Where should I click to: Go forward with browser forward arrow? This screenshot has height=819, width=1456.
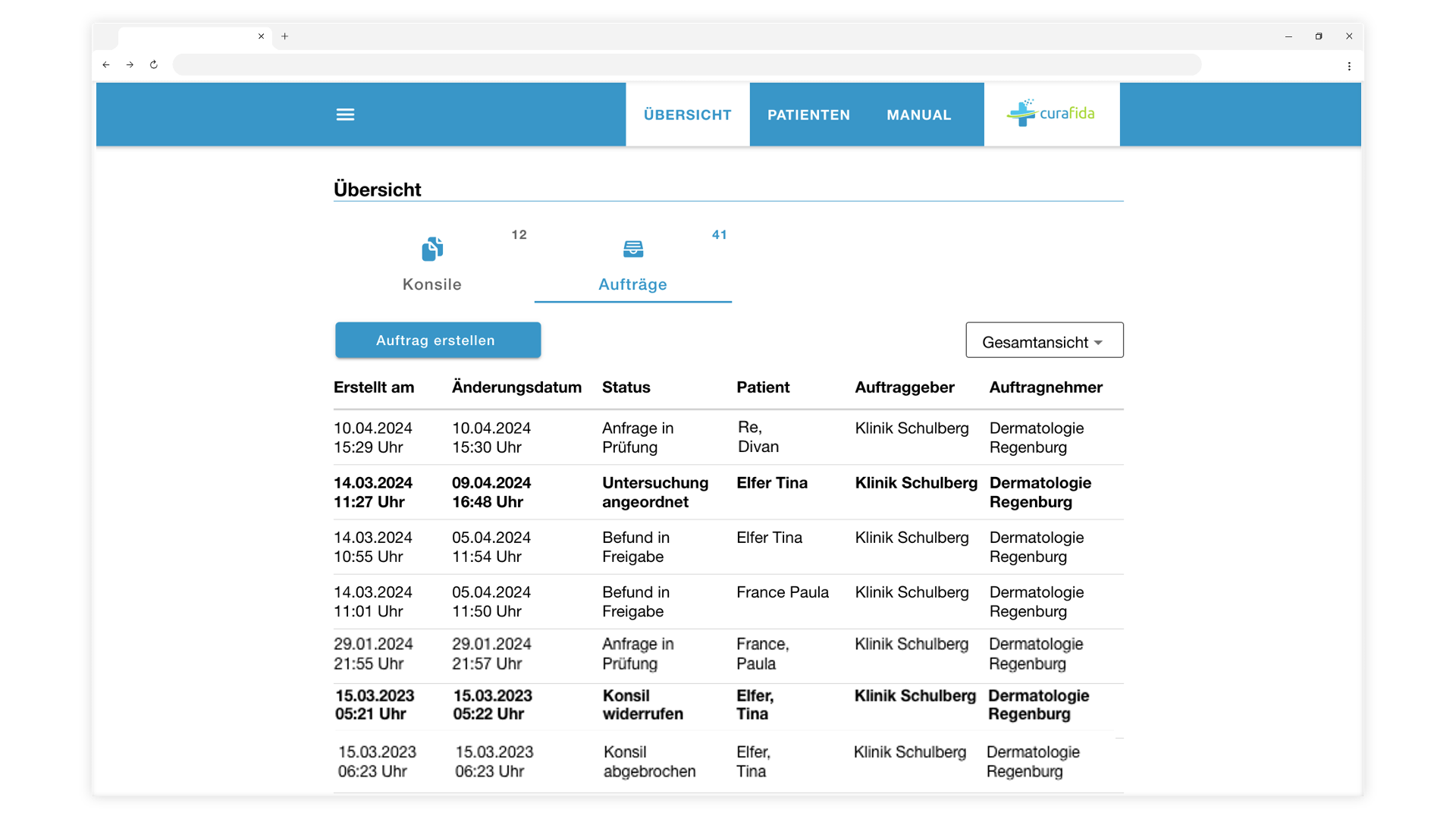tap(130, 64)
